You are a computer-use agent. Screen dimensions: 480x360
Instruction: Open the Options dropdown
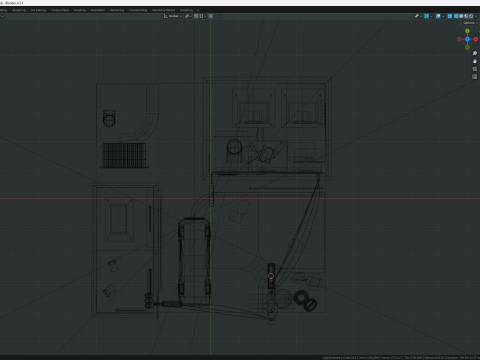pyautogui.click(x=470, y=23)
